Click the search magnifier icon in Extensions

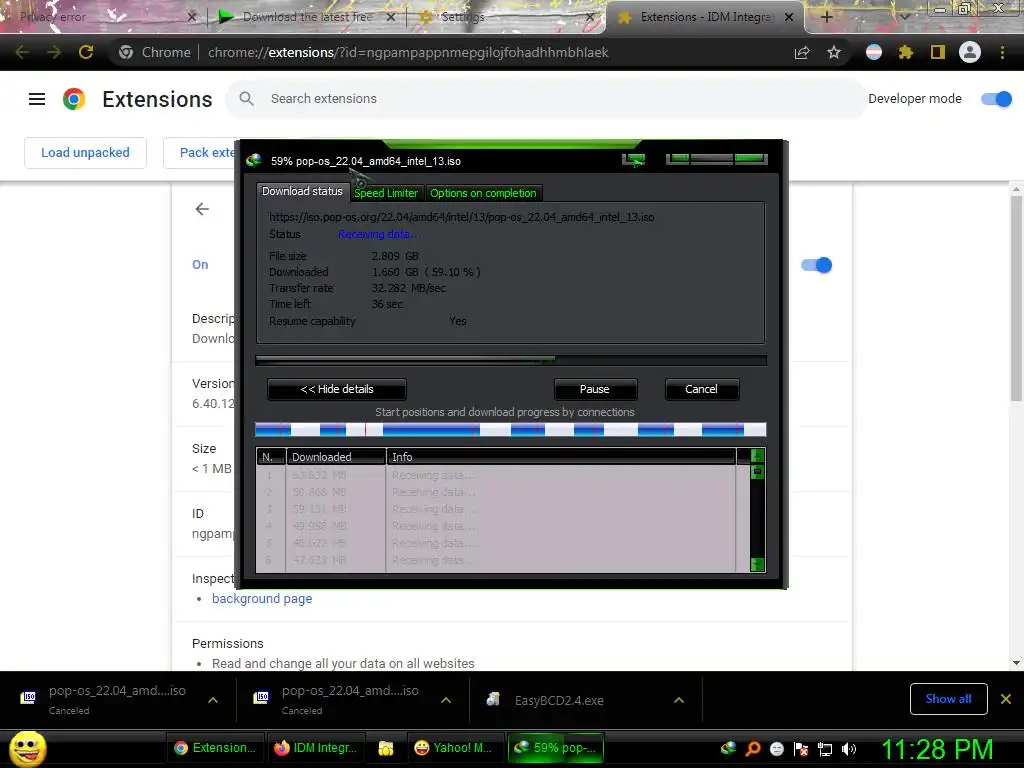246,99
